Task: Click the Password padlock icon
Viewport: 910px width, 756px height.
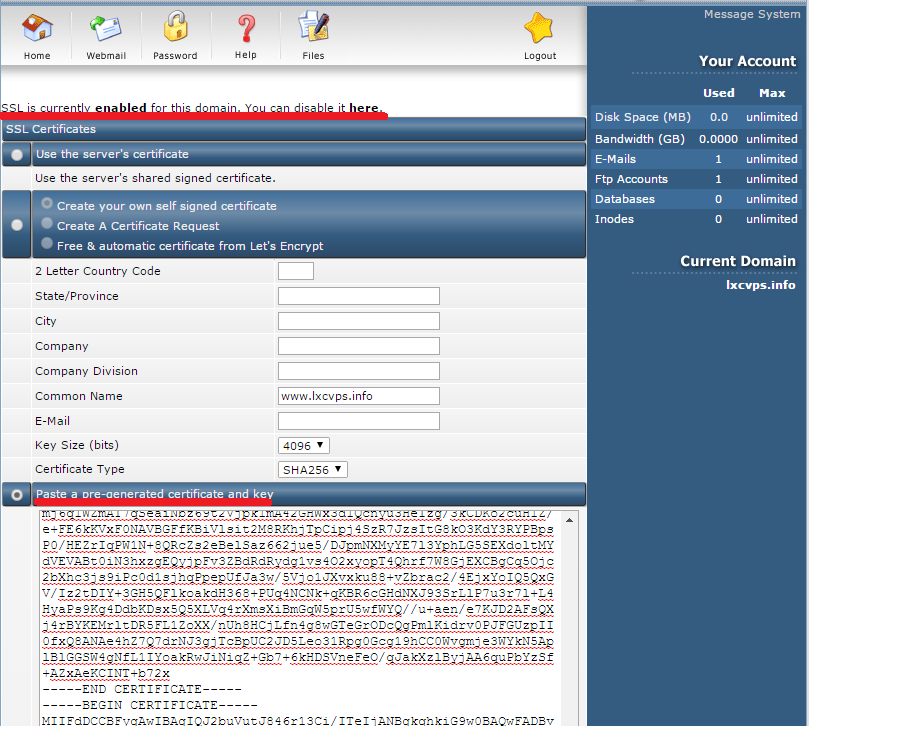Action: point(175,28)
